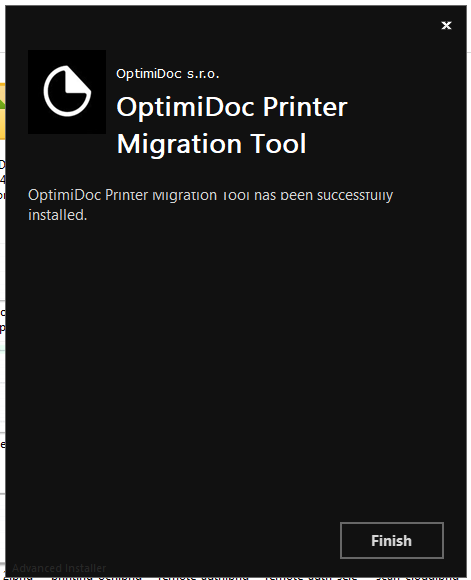Click OptimiDoc at the start of the message
The width and height of the screenshot is (471, 580).
point(65,195)
